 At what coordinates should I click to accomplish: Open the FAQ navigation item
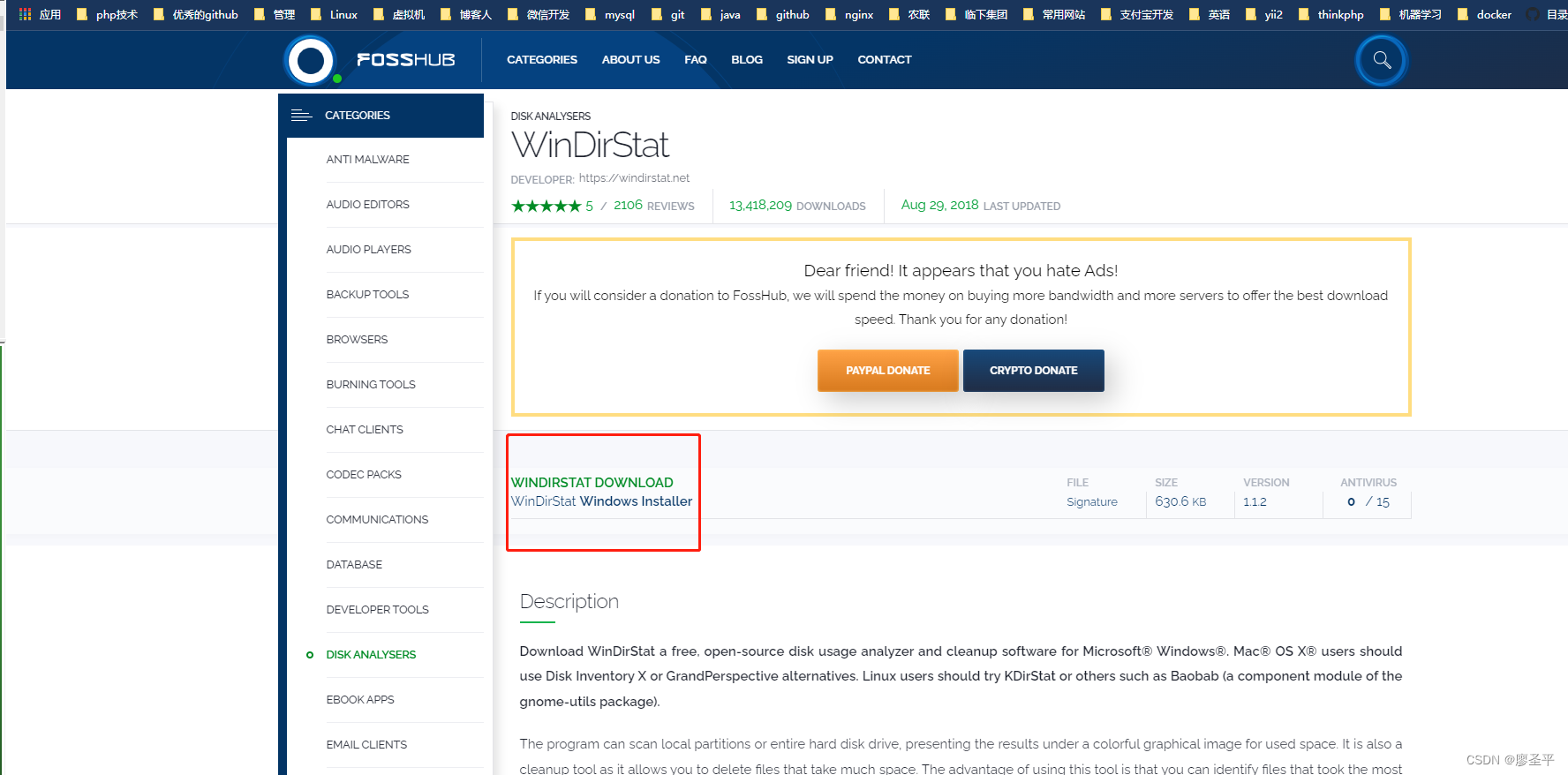pyautogui.click(x=696, y=60)
